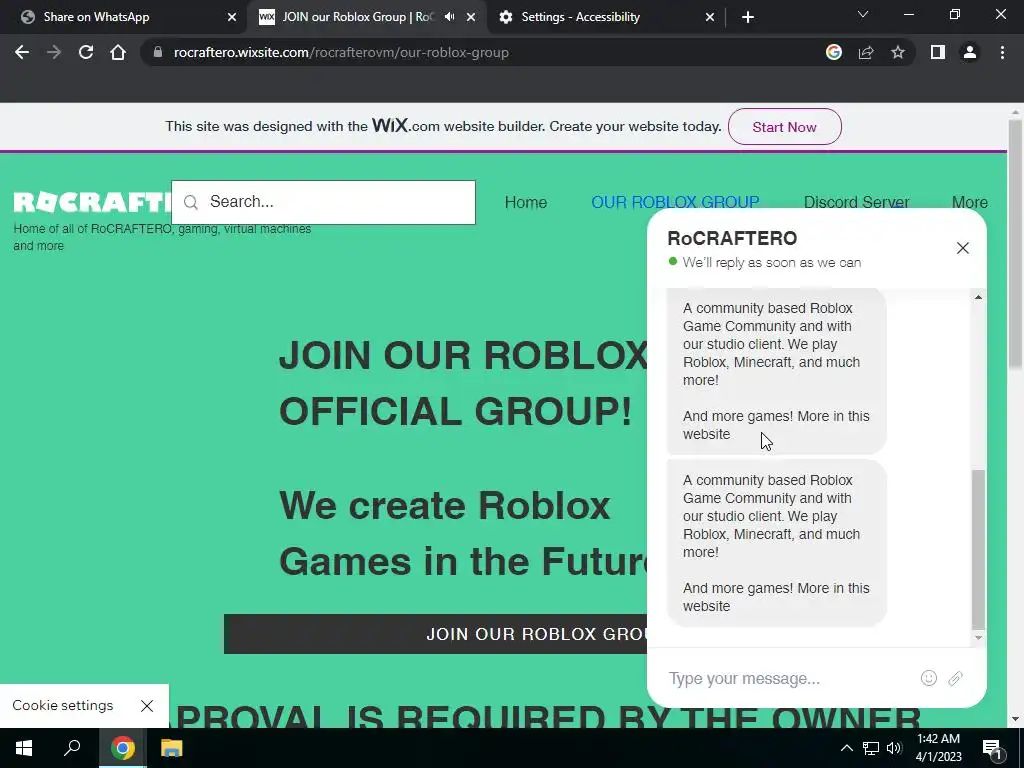Click the site Search field
This screenshot has height=768, width=1024.
coord(323,202)
